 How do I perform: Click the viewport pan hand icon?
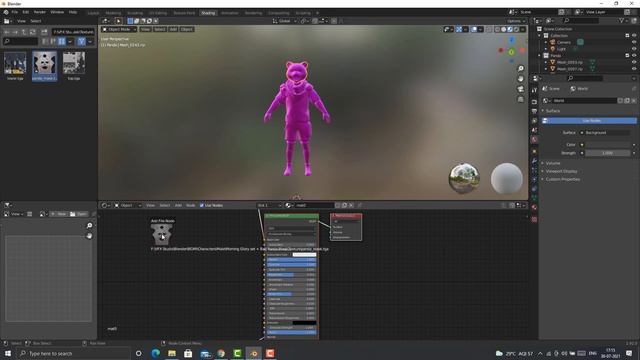[520, 79]
